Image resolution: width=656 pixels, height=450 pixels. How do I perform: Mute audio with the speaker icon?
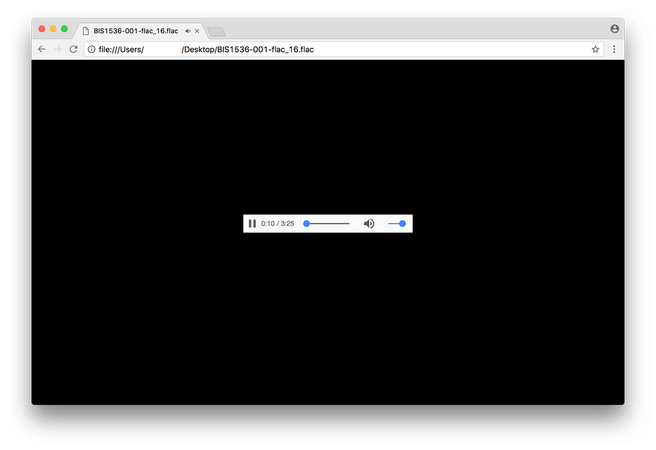tap(369, 224)
